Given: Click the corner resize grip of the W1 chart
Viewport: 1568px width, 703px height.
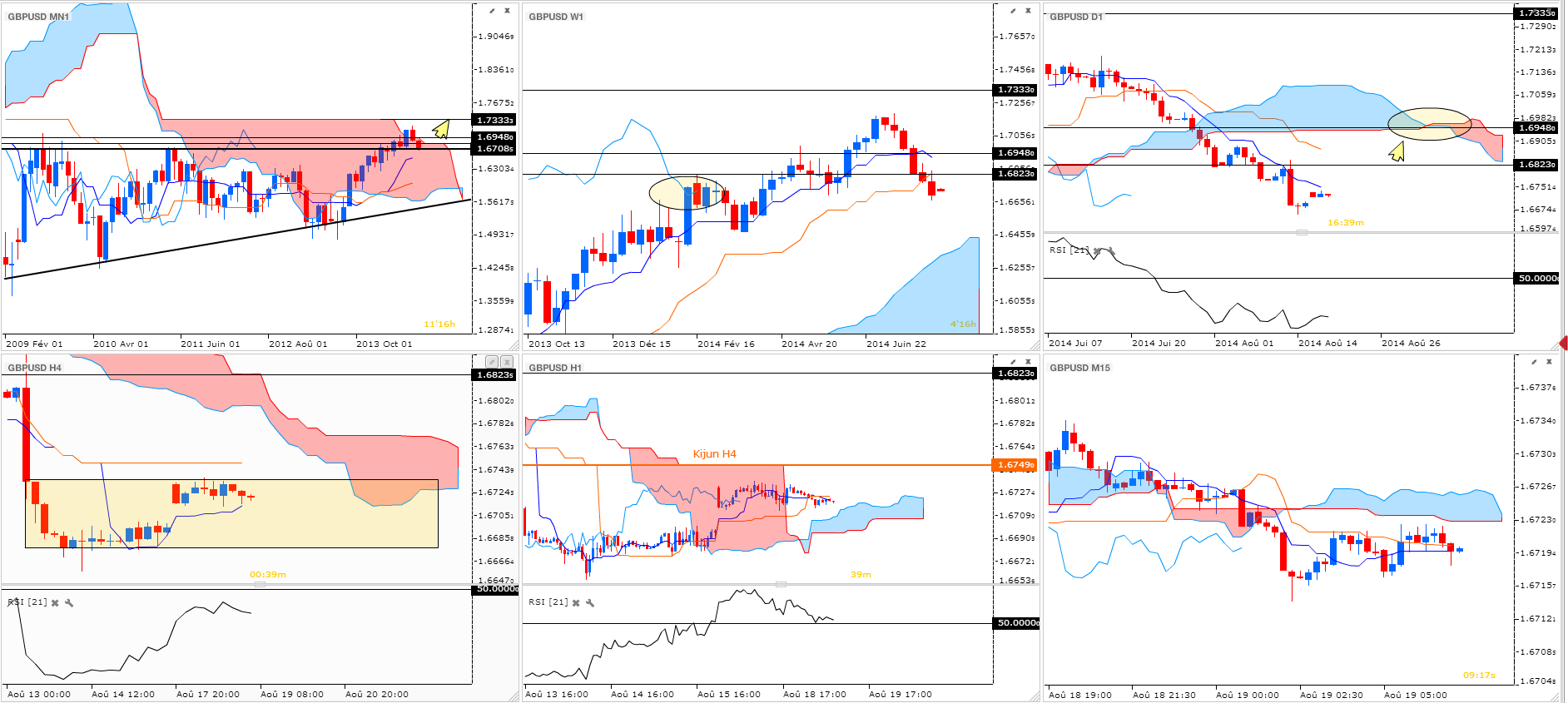Looking at the screenshot, I should 1035,345.
